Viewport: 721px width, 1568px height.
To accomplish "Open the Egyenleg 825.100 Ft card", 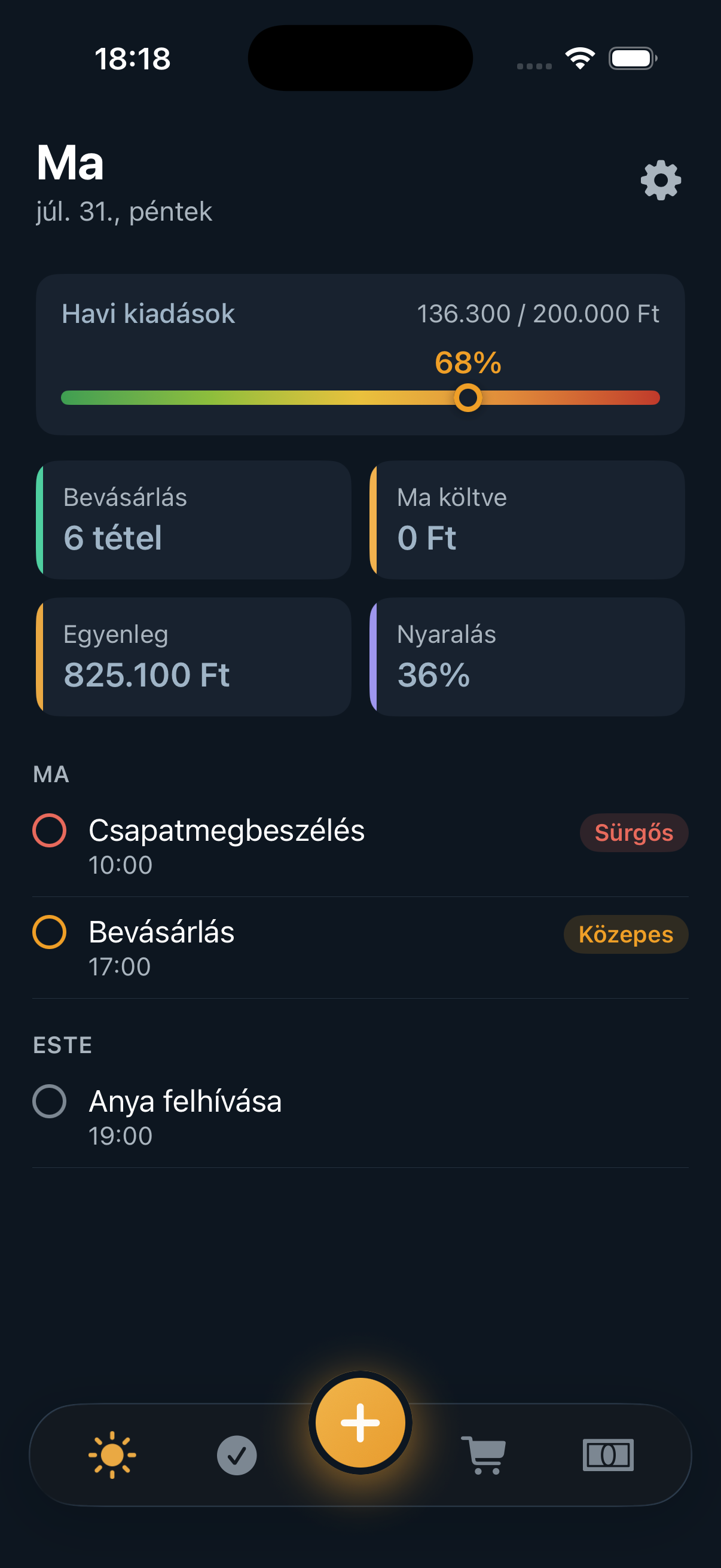I will [194, 657].
